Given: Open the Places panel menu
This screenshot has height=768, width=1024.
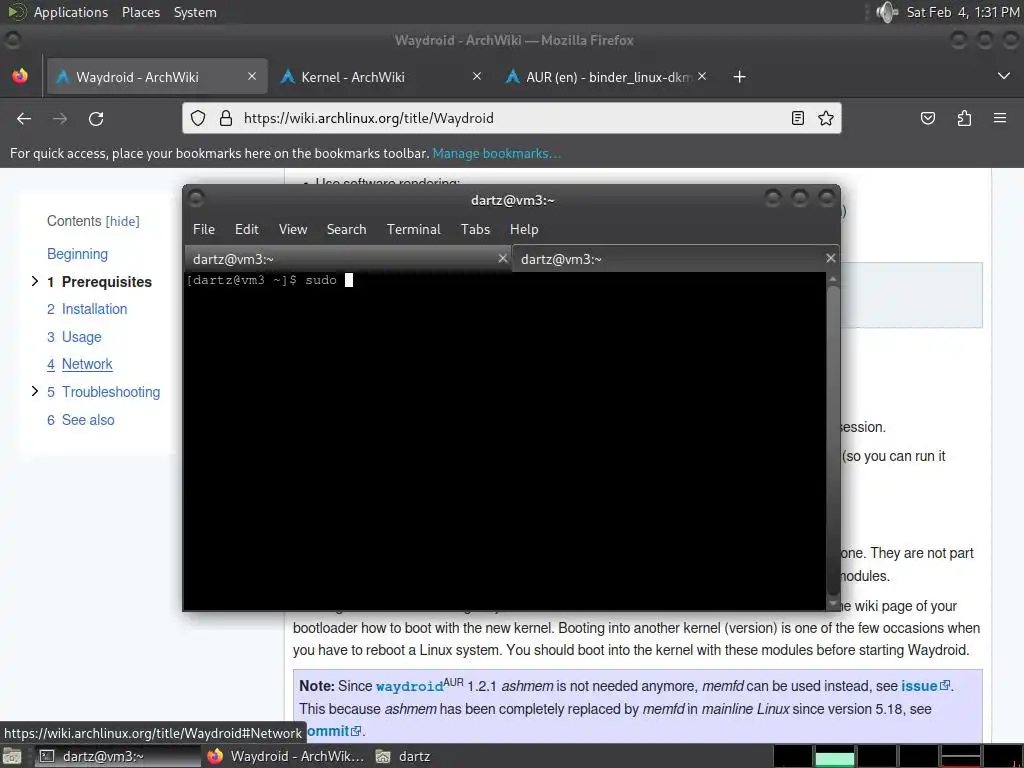Looking at the screenshot, I should (x=140, y=12).
